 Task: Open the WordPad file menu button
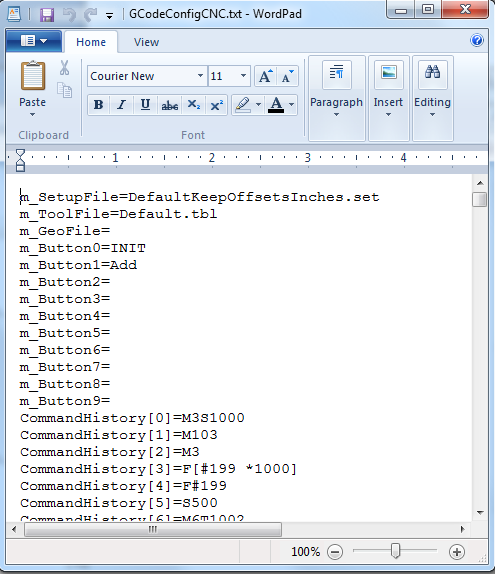(34, 41)
